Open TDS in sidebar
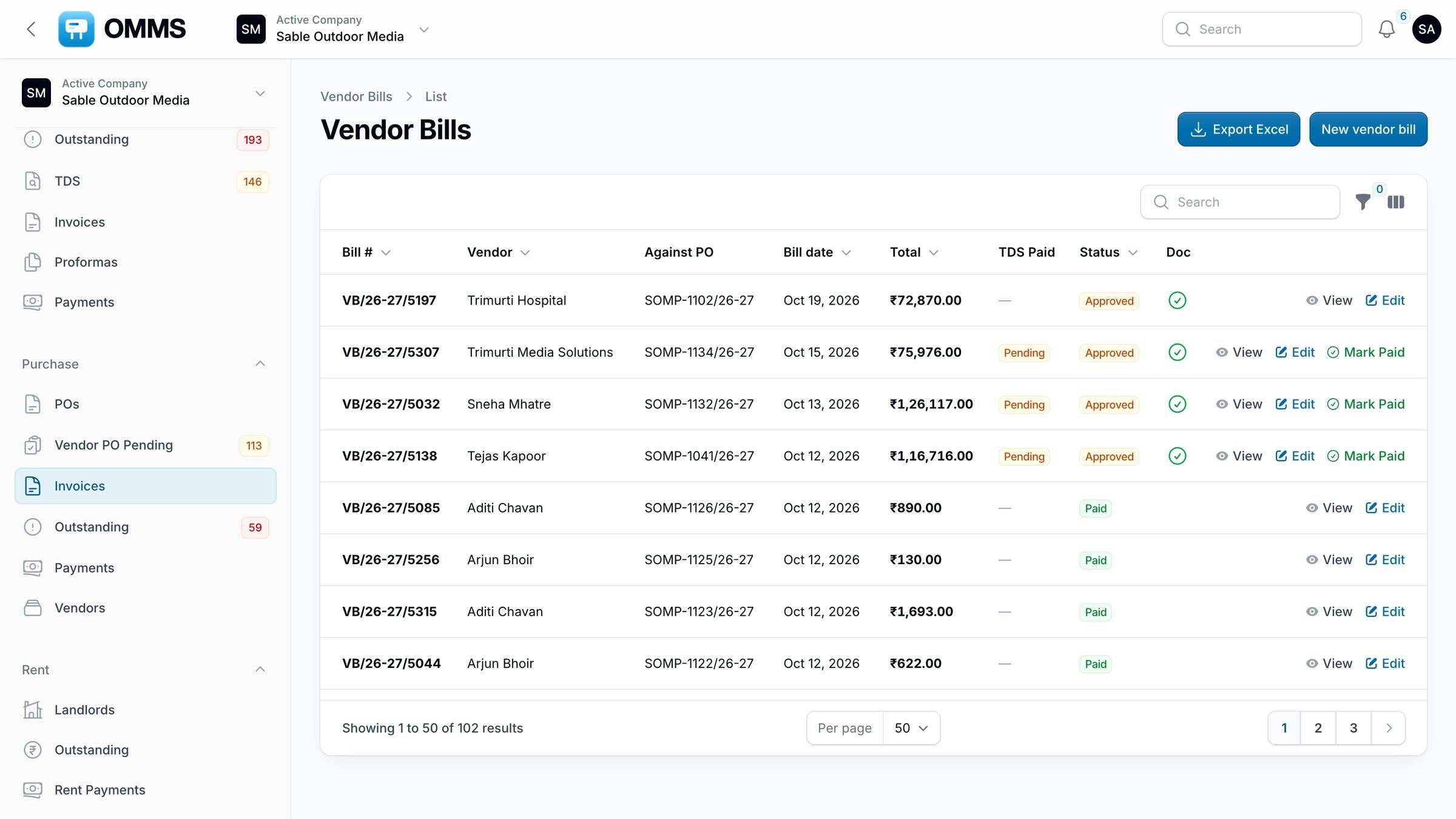This screenshot has width=1456, height=819. click(146, 181)
